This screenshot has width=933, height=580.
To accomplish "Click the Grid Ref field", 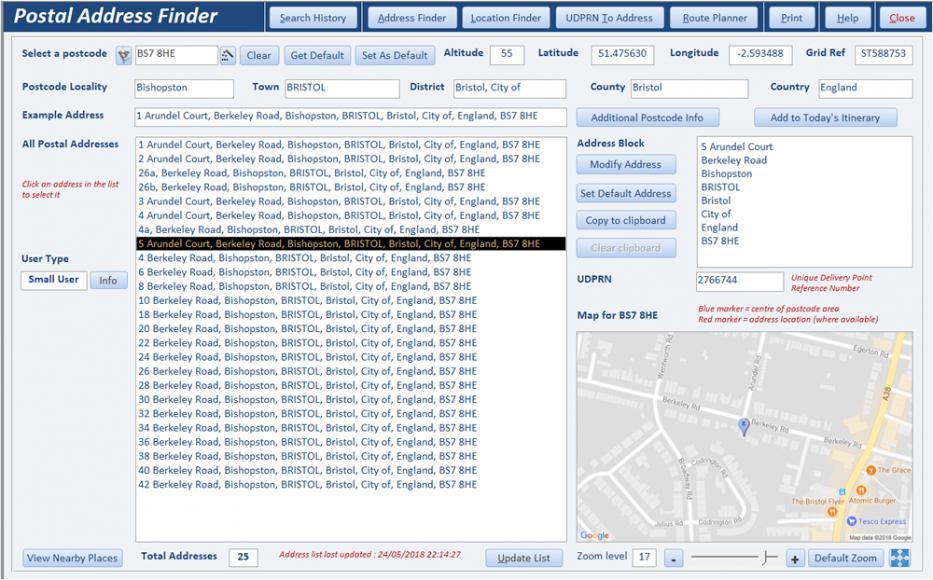I will (884, 54).
